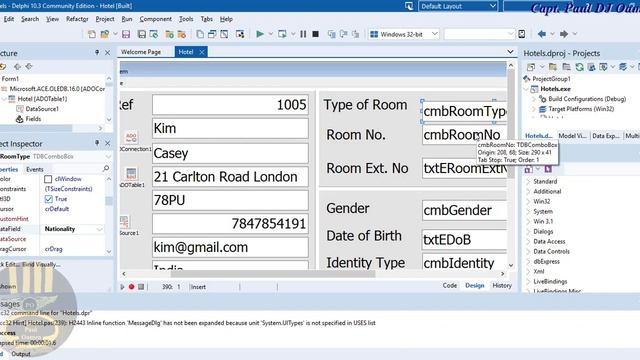Screen dimensions: 640x360
Task: Switch to the Welcome Page tab
Action: (141, 52)
